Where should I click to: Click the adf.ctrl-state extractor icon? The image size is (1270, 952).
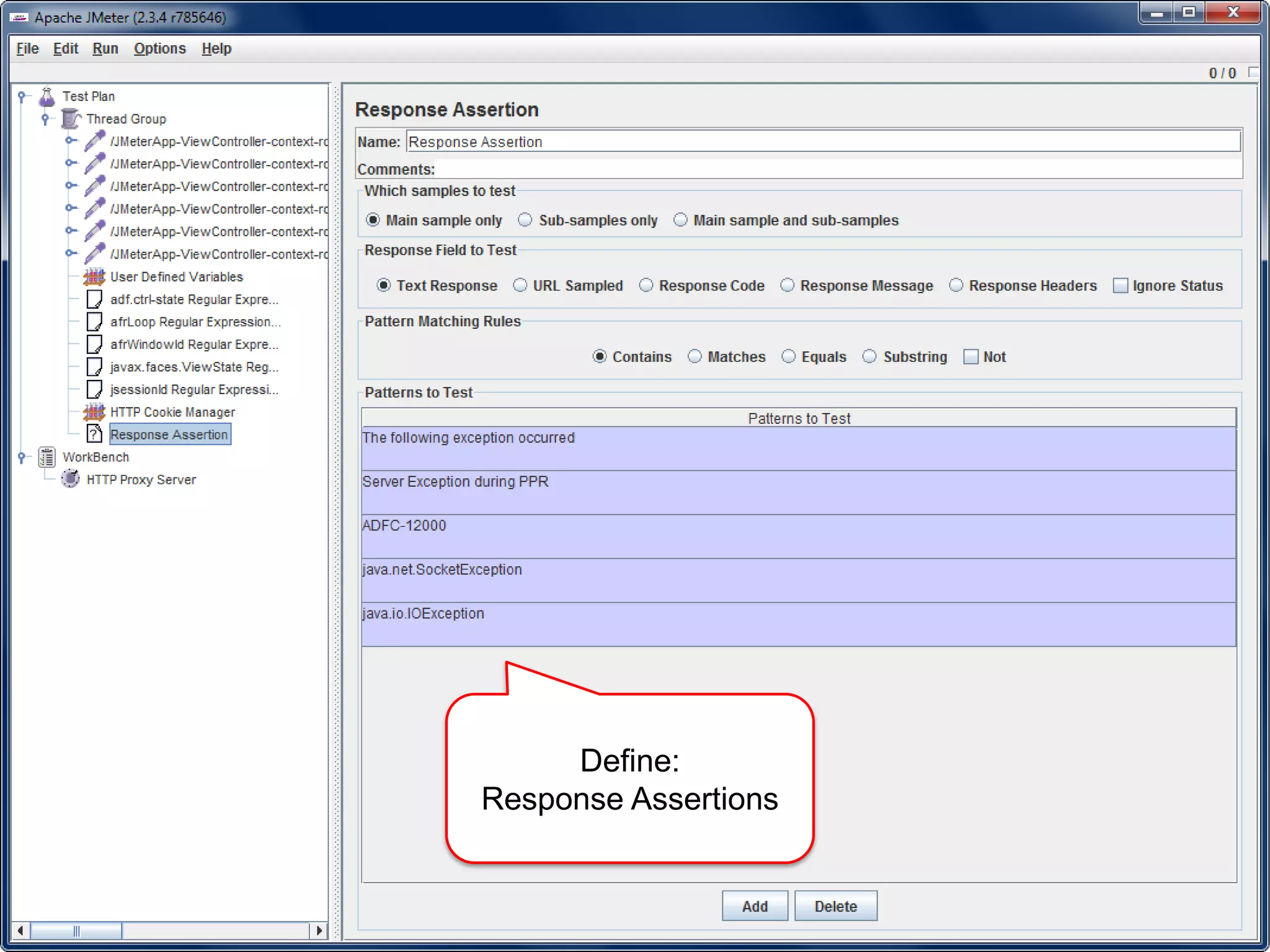pyautogui.click(x=94, y=299)
